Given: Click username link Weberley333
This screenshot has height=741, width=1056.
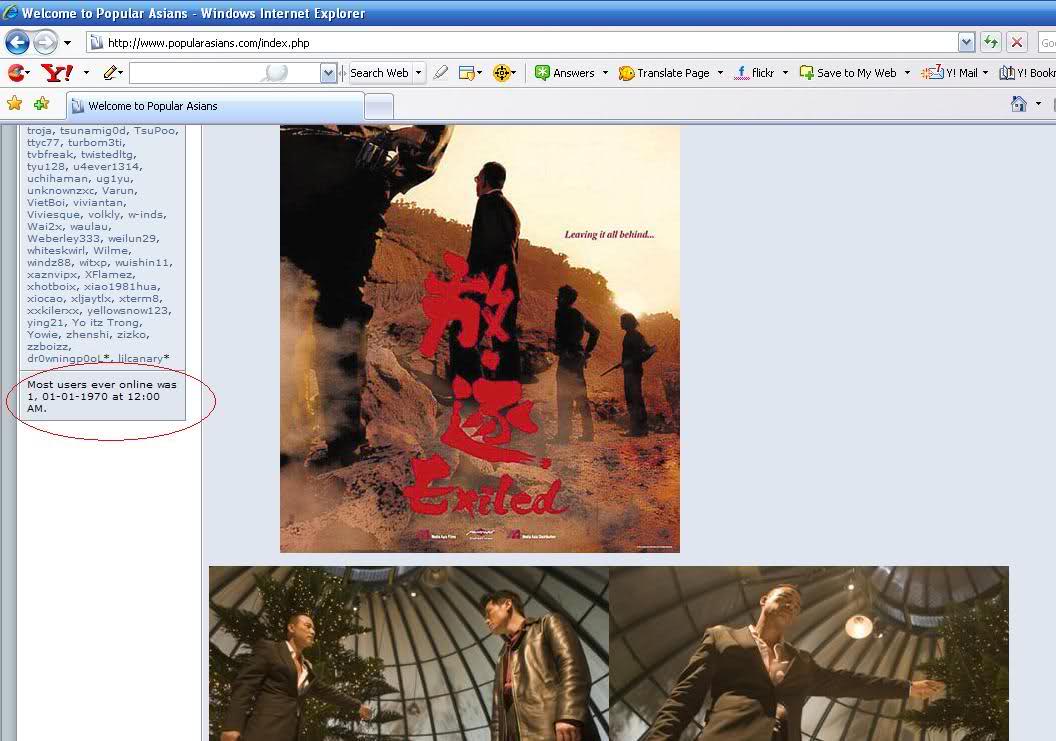Looking at the screenshot, I should tap(63, 238).
